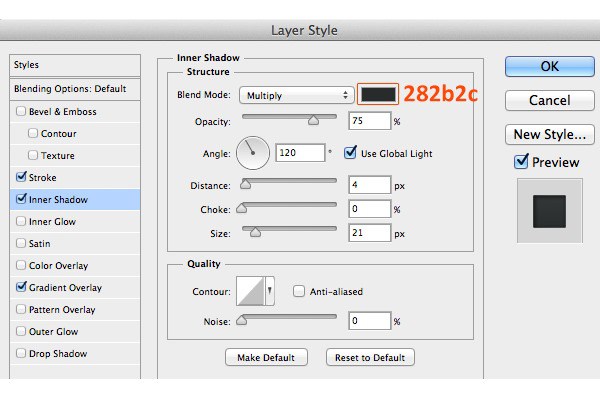Image resolution: width=600 pixels, height=399 pixels.
Task: Toggle Use Global Light checkbox
Action: (x=350, y=153)
